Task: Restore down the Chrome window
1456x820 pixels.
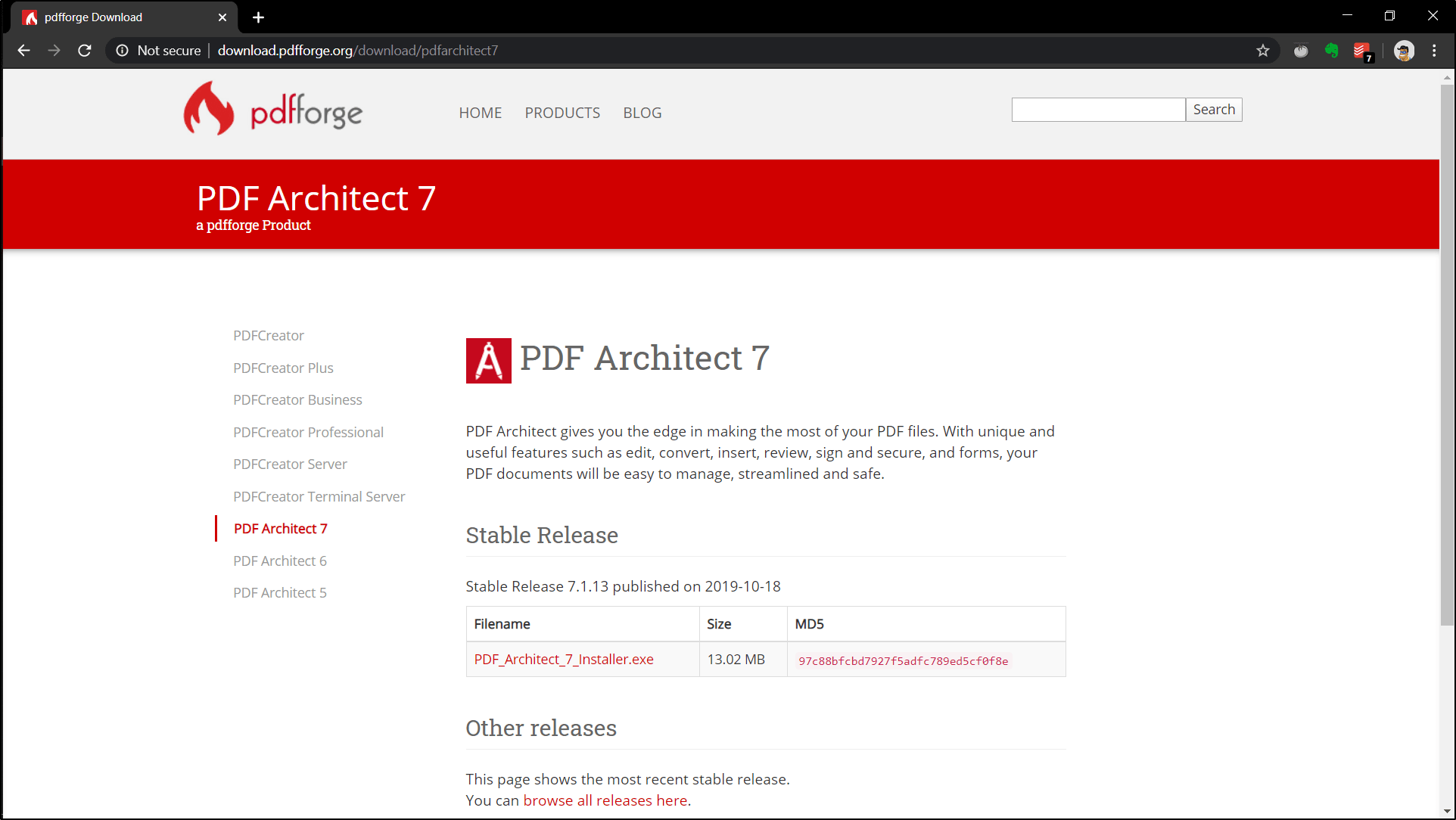Action: [1389, 16]
